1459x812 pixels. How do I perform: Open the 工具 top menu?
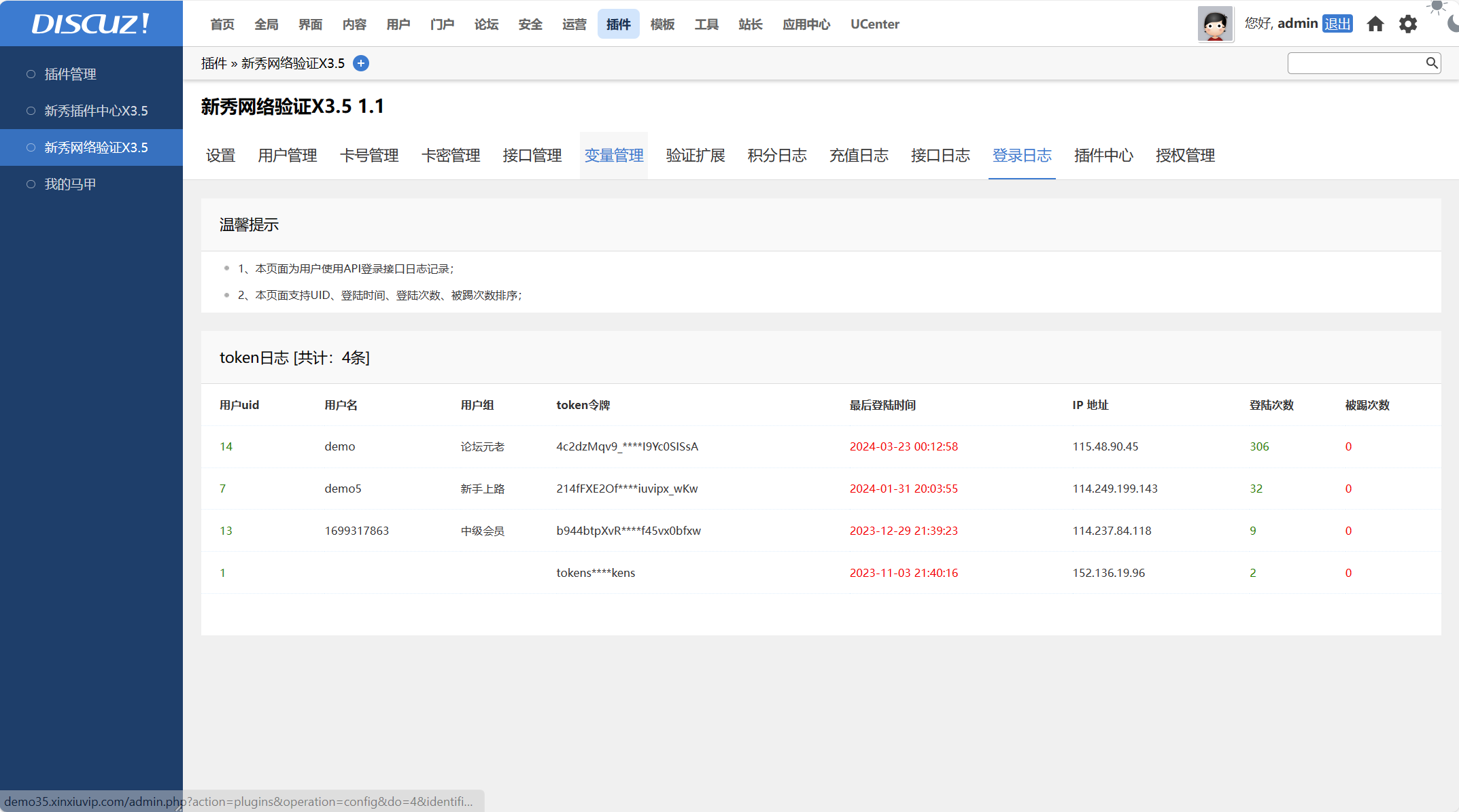click(x=706, y=24)
